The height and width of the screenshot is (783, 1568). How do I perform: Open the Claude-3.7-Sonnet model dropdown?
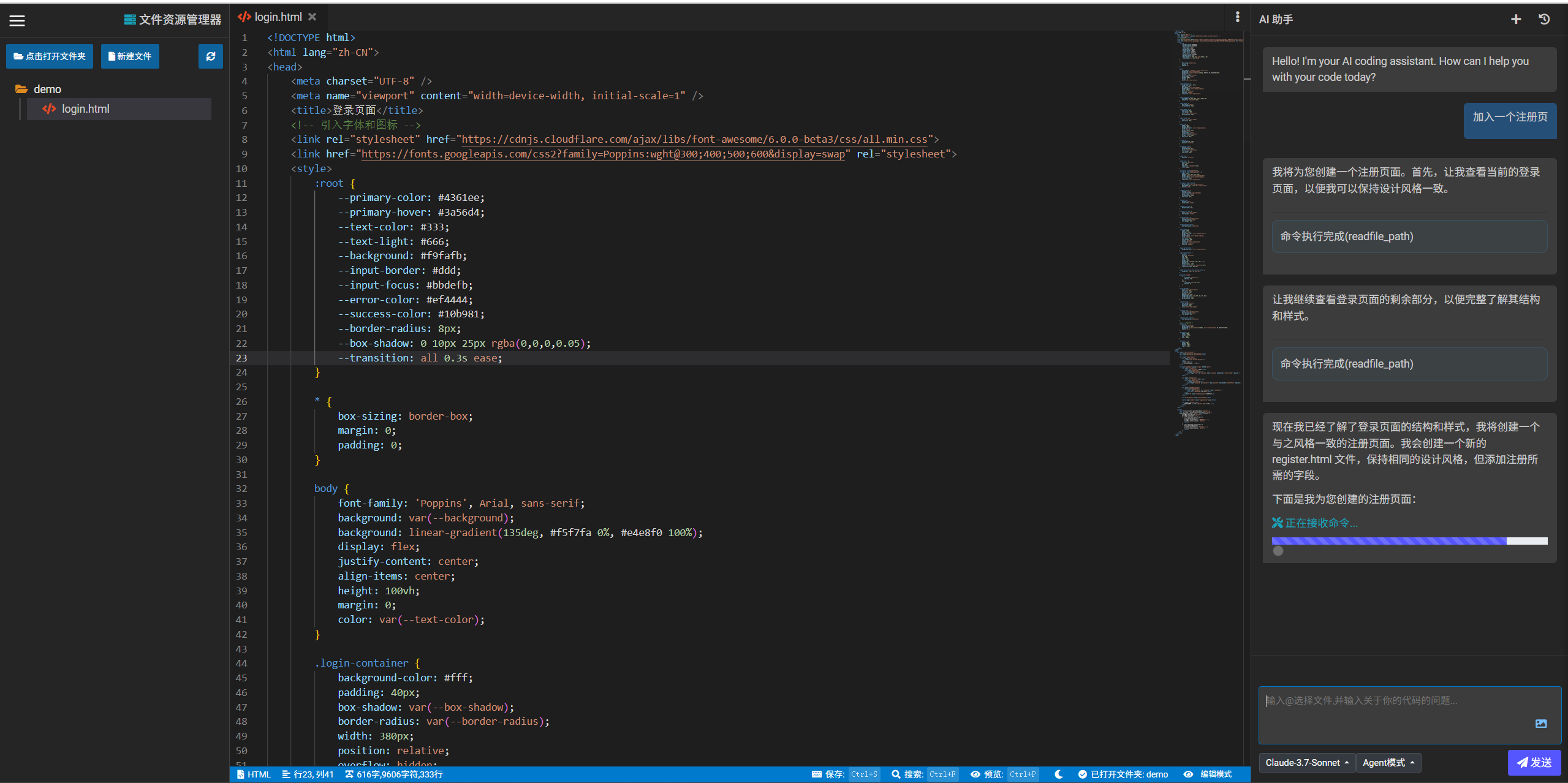tap(1307, 763)
